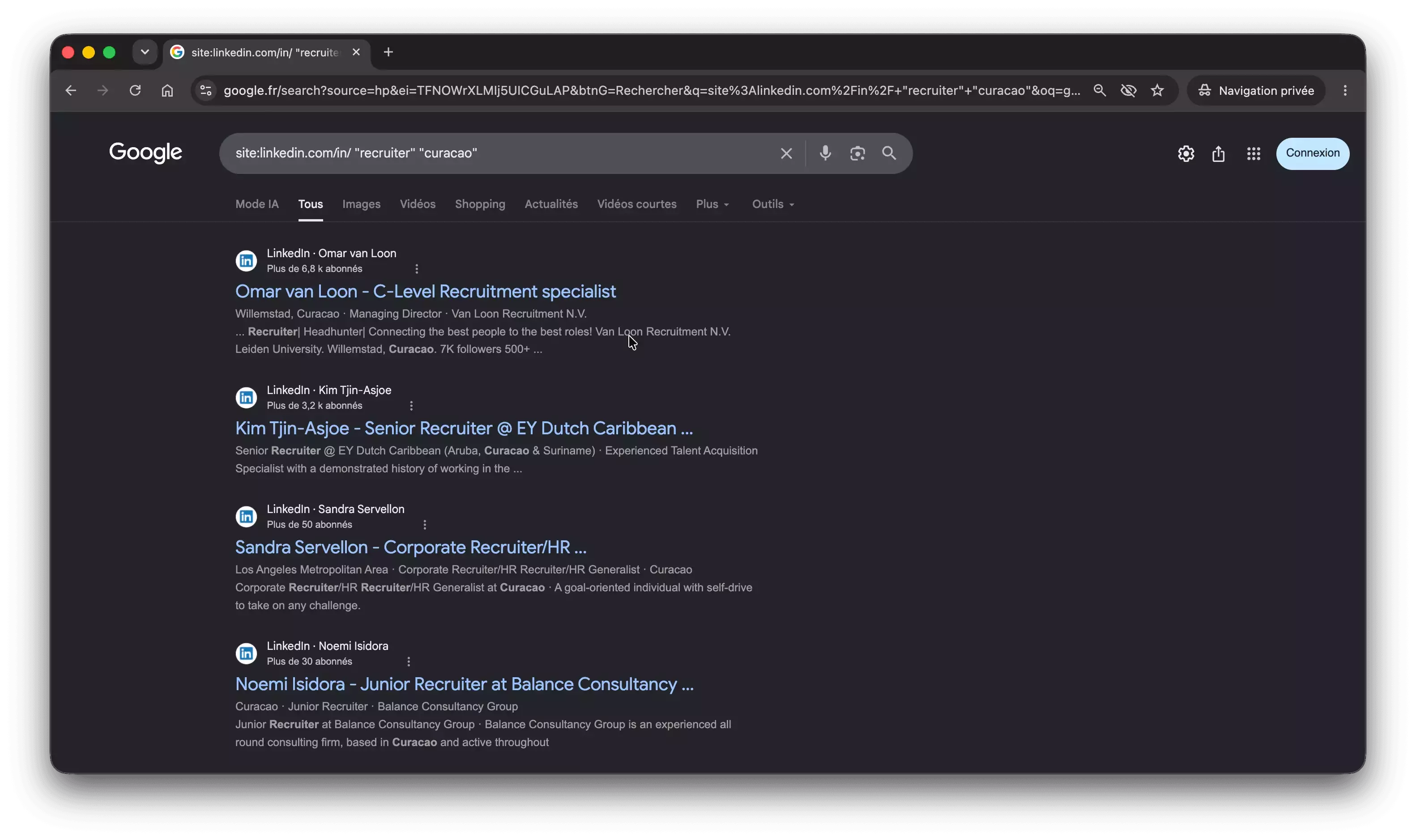Image resolution: width=1416 pixels, height=840 pixels.
Task: Click LinkedIn favicon beside Omar van Loon
Action: pyautogui.click(x=246, y=261)
